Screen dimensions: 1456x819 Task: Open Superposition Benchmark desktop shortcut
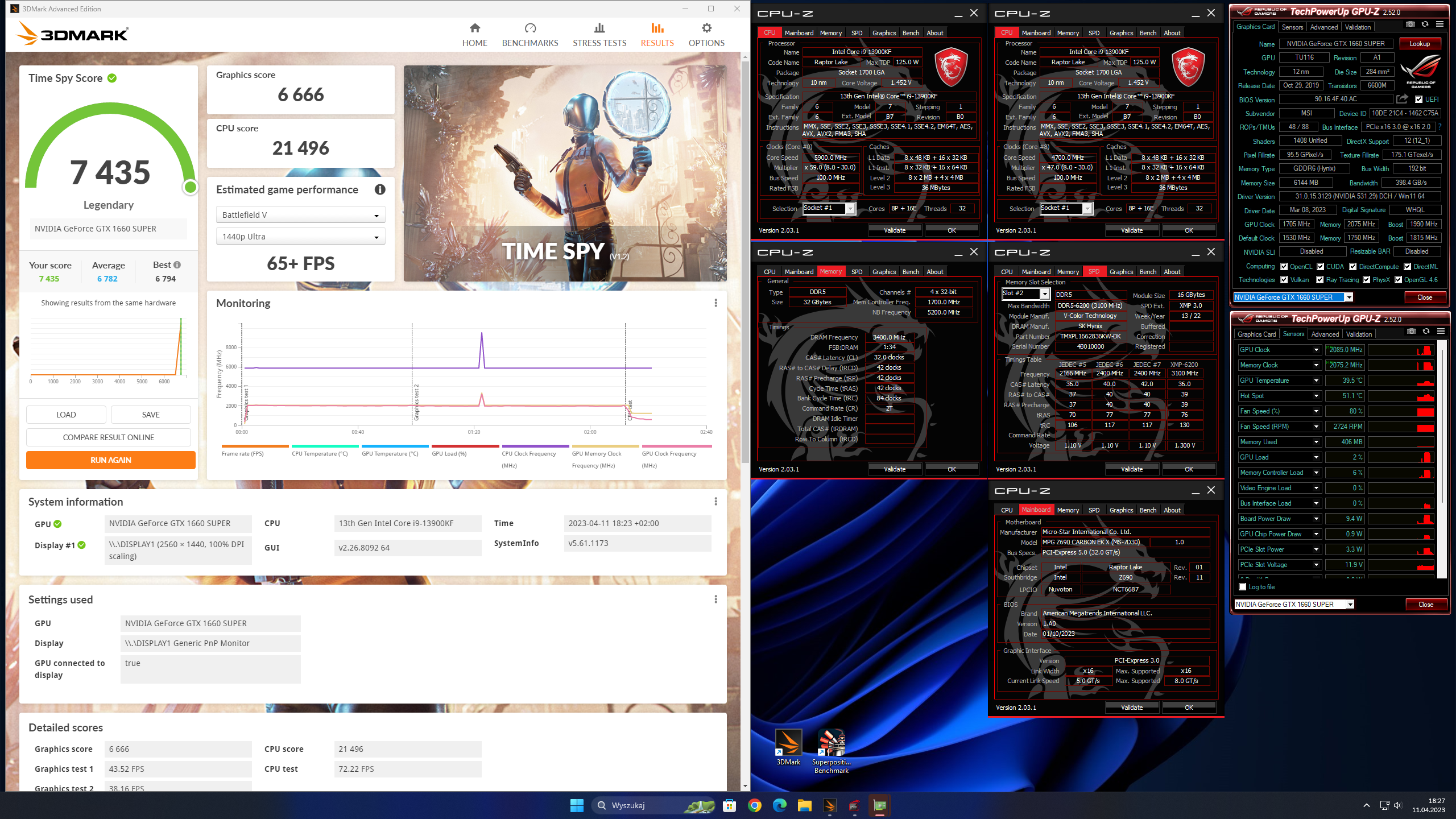click(x=832, y=751)
